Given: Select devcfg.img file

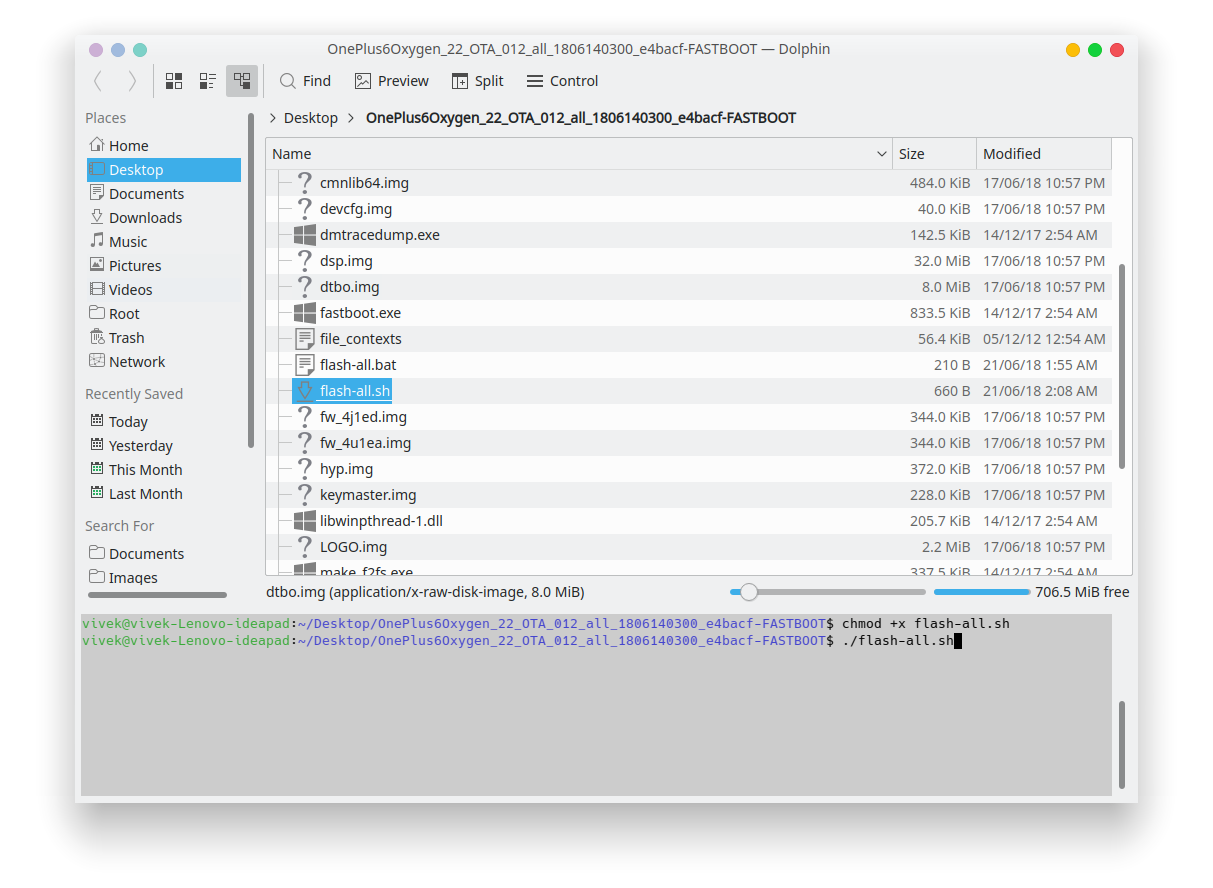Looking at the screenshot, I should [356, 209].
